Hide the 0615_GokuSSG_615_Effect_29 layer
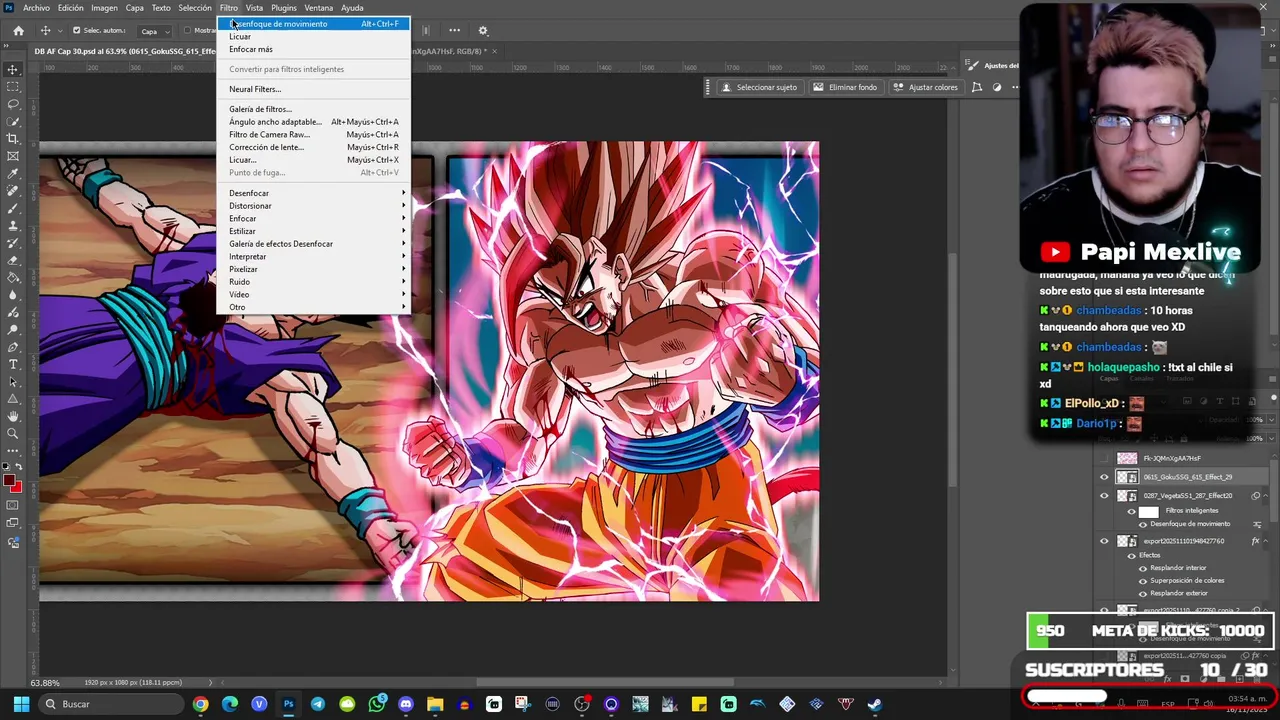 [1104, 477]
